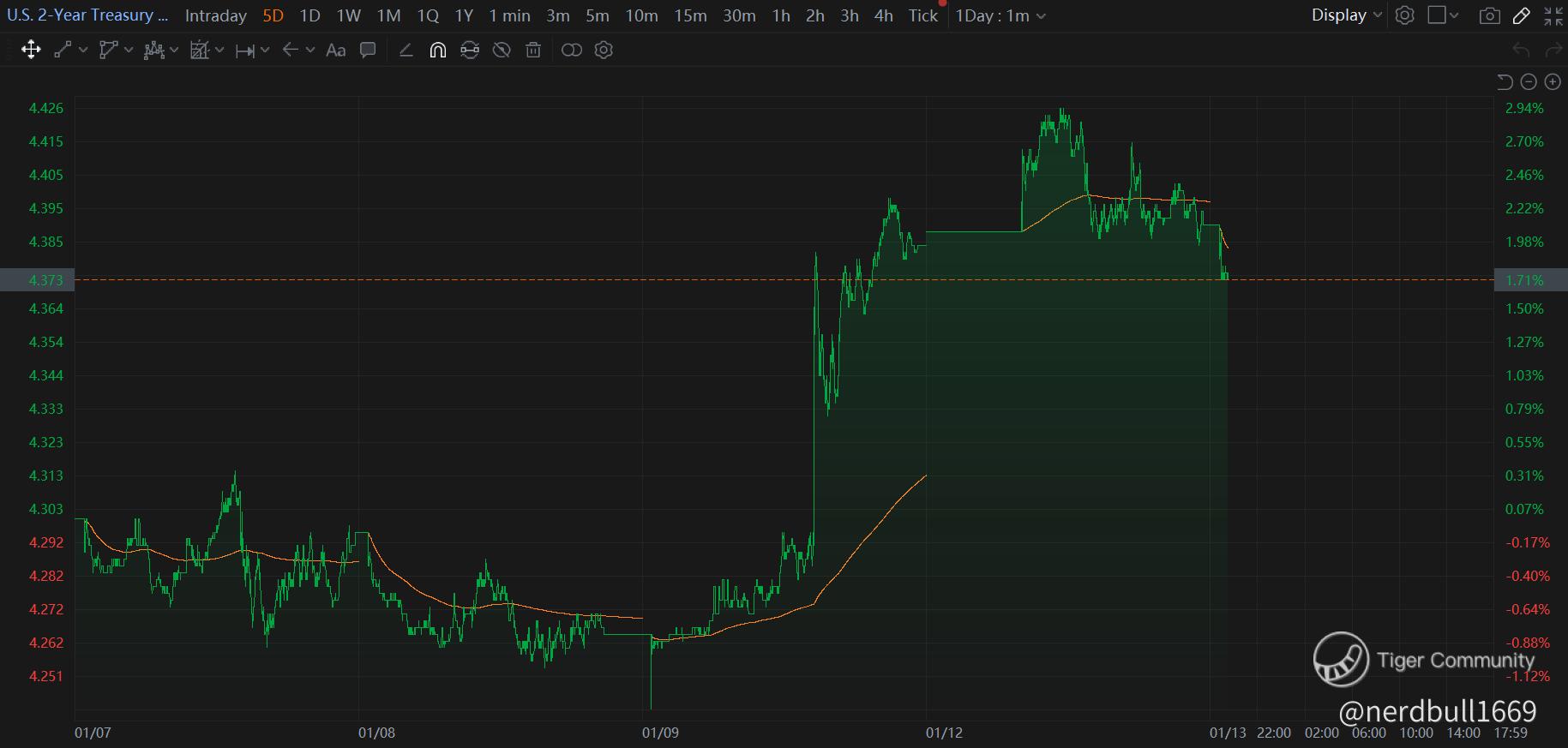Expand the Display dropdown
Screen dimensions: 1568x748
[x=1347, y=15]
